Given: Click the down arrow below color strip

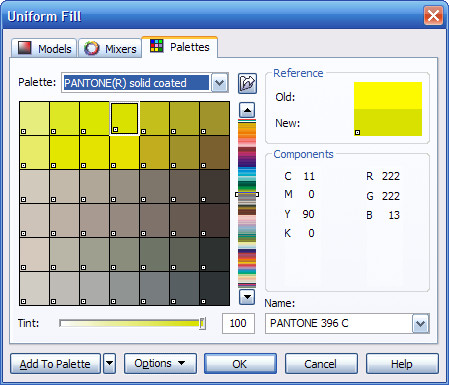Looking at the screenshot, I should (x=247, y=297).
